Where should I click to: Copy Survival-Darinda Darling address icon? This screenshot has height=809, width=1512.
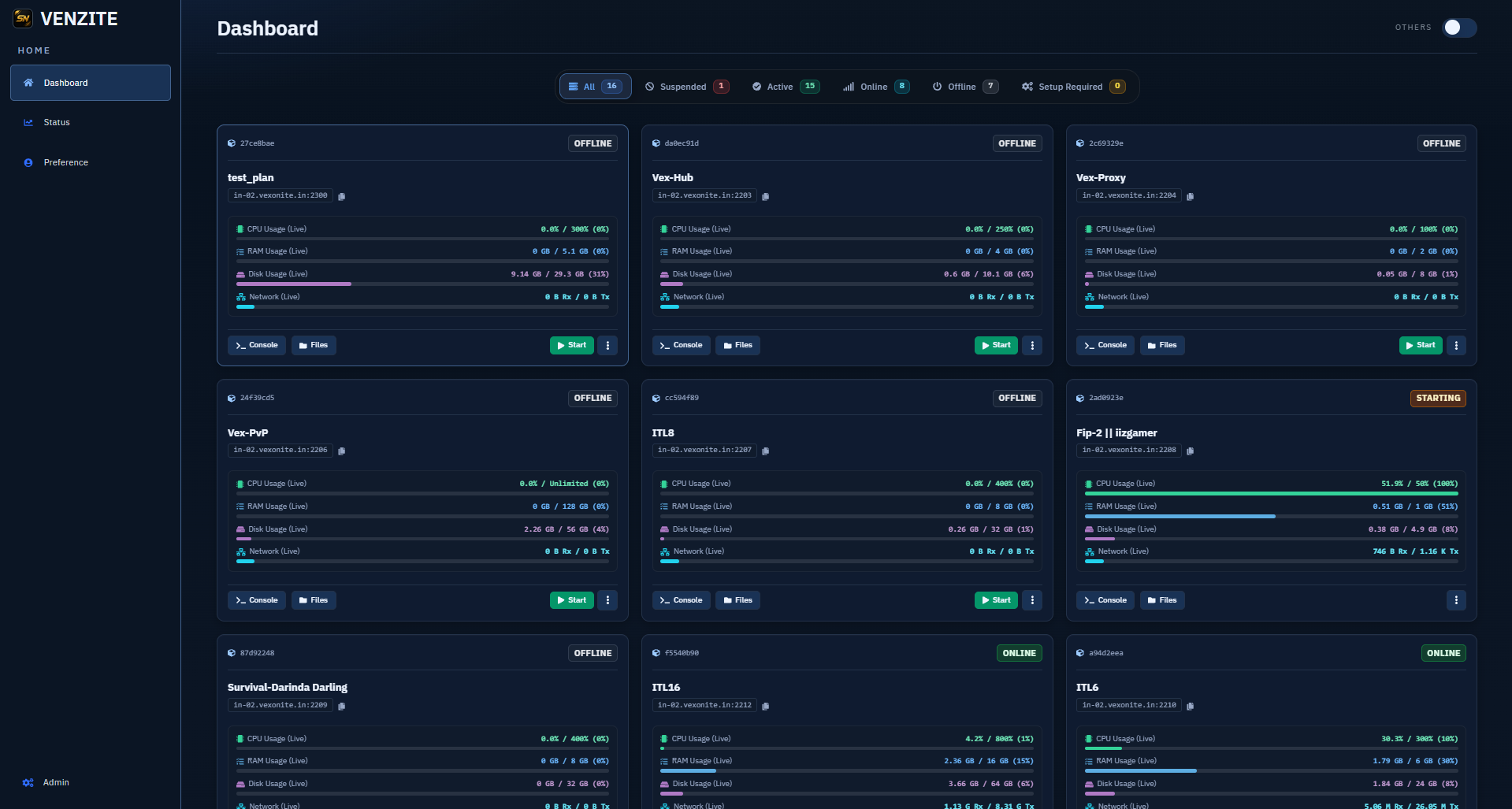(341, 706)
